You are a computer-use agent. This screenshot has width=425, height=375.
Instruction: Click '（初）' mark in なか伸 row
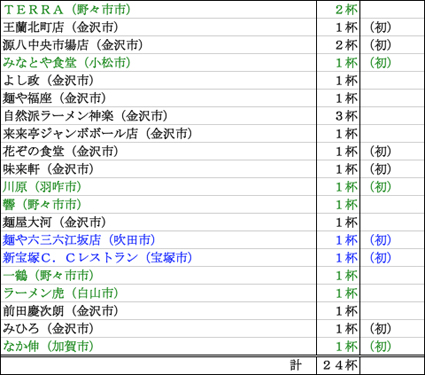(x=380, y=346)
